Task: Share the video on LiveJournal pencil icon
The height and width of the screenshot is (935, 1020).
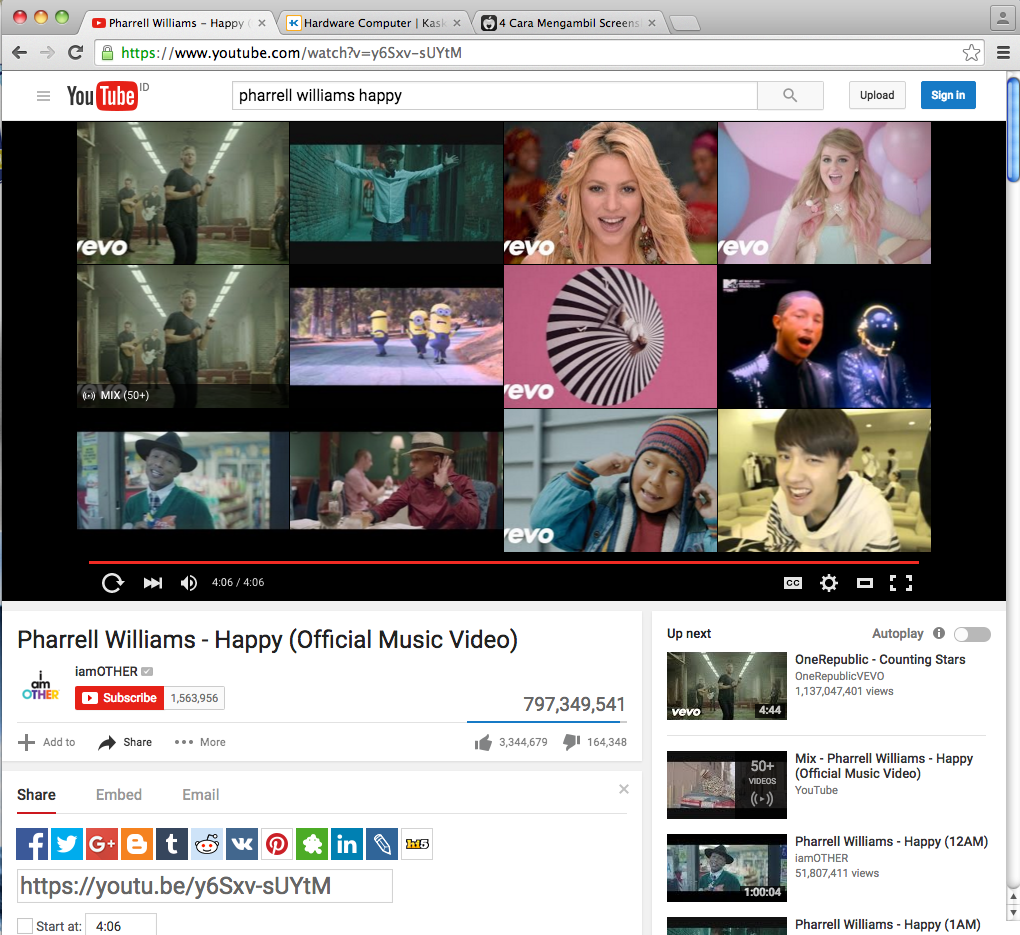Action: click(x=382, y=844)
